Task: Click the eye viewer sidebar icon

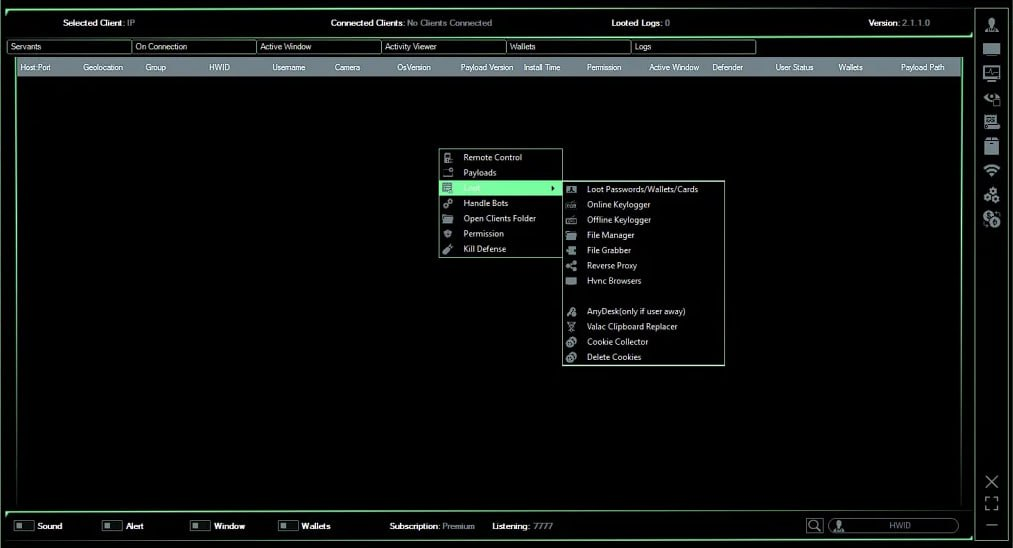Action: click(x=991, y=98)
